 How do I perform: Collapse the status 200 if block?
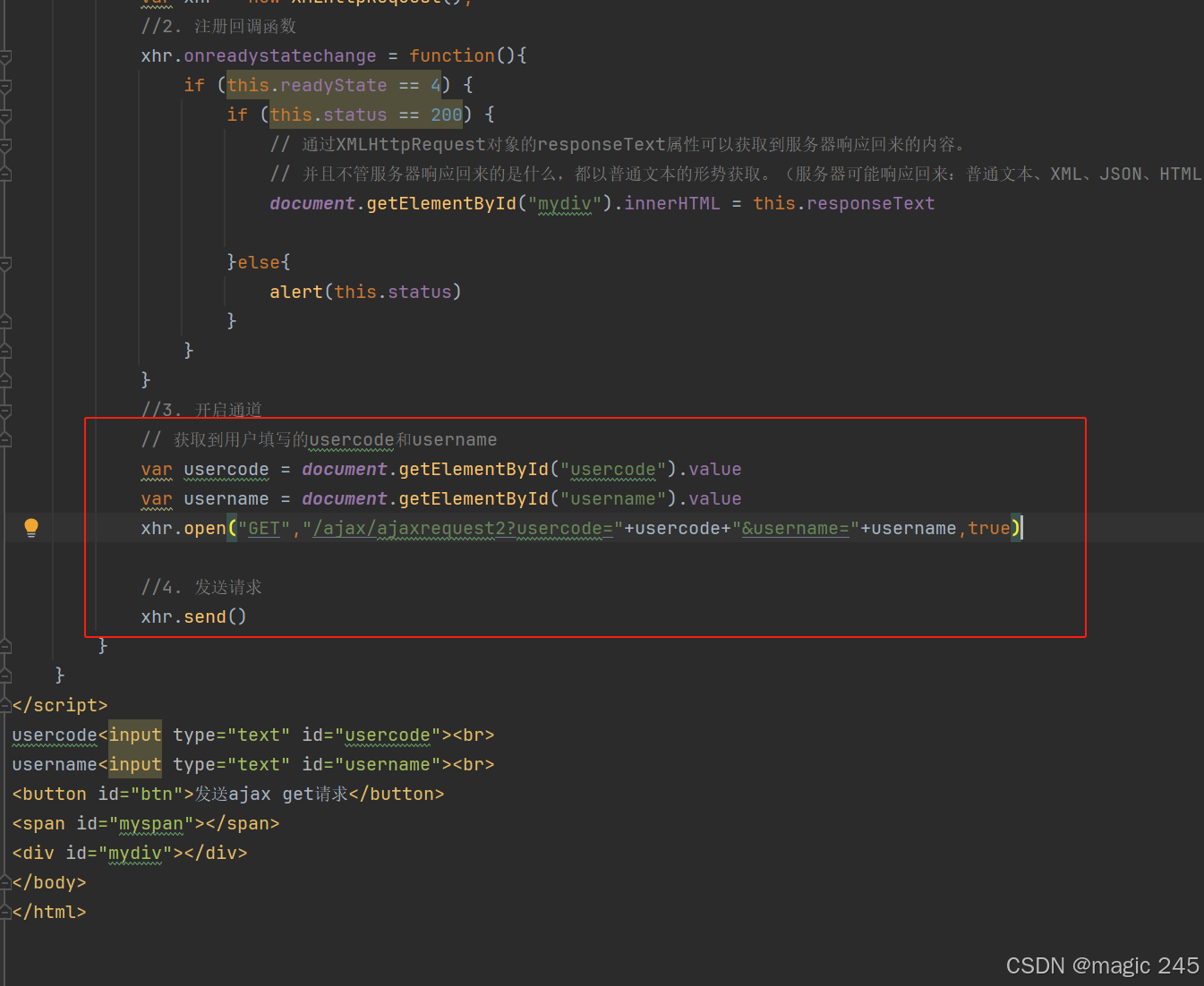[7, 114]
